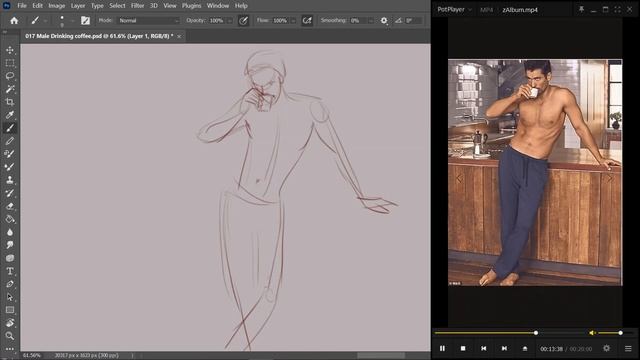Expand the status bar info arrow
640x360 pixels.
pyautogui.click(x=133, y=356)
